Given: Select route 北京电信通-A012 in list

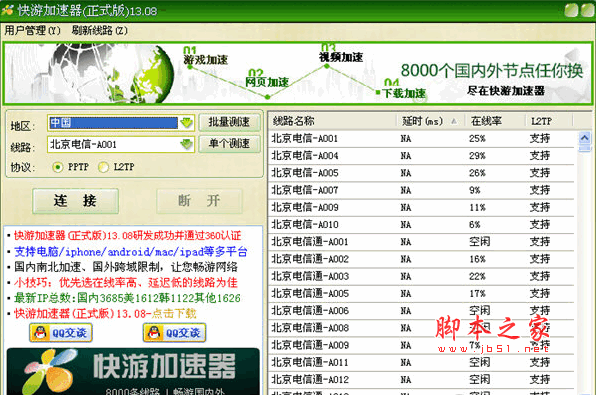Looking at the screenshot, I should point(421,380).
